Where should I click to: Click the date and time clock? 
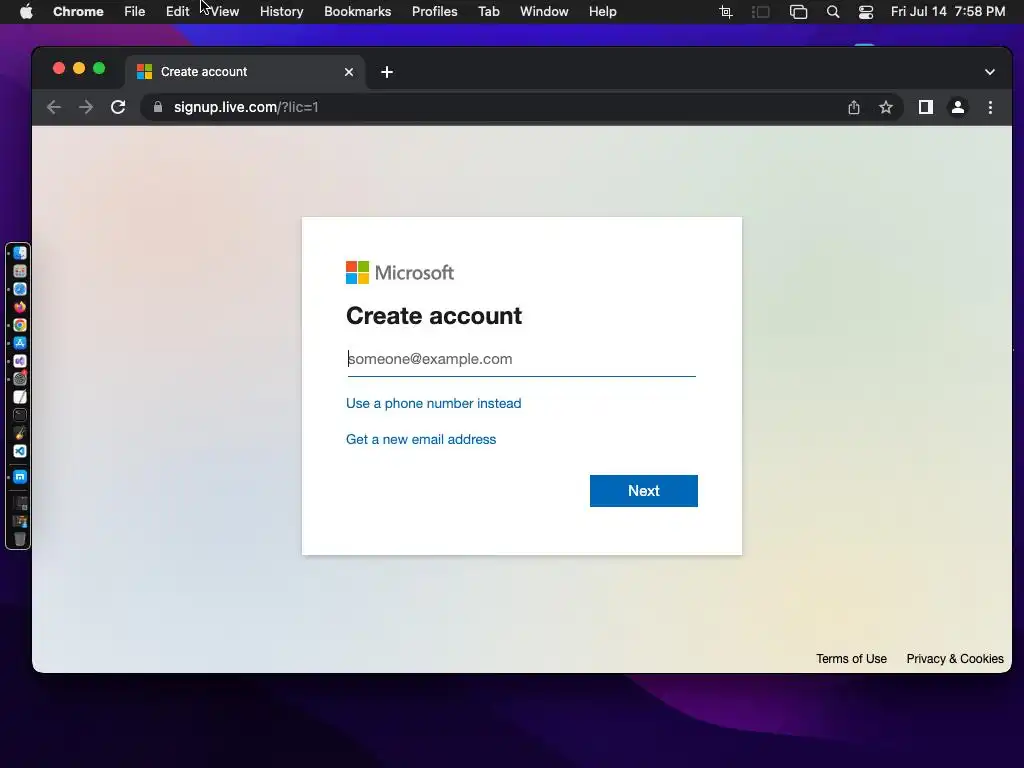[x=948, y=12]
